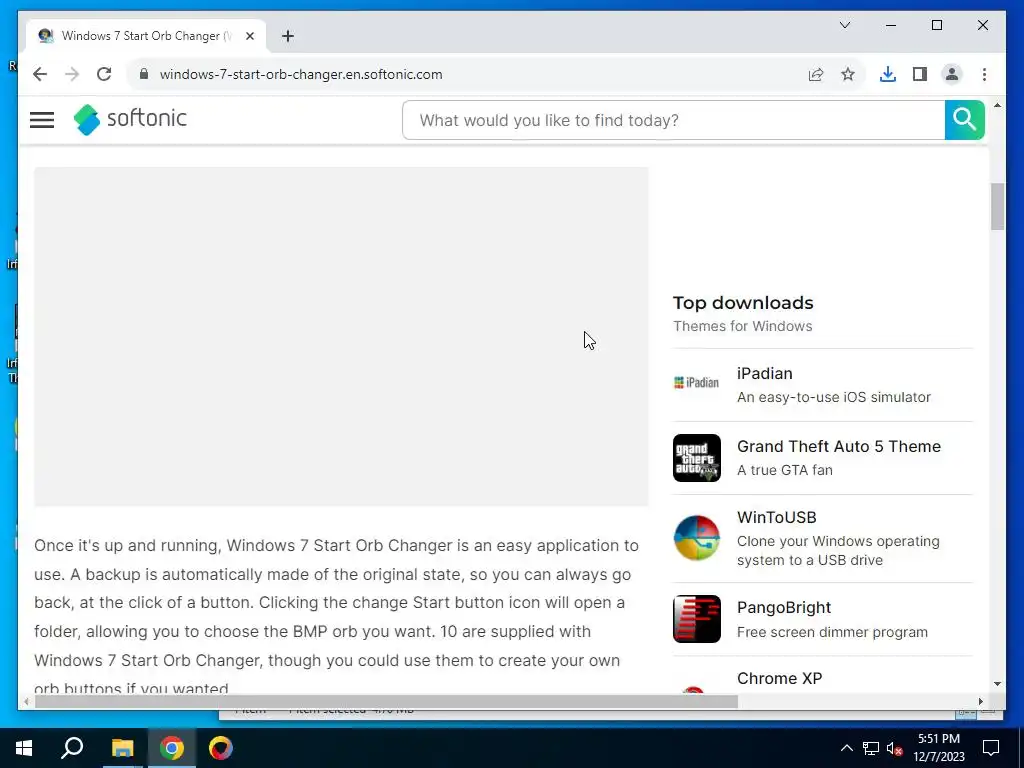Open the iPadian download link
1024x768 pixels.
pyautogui.click(x=765, y=374)
